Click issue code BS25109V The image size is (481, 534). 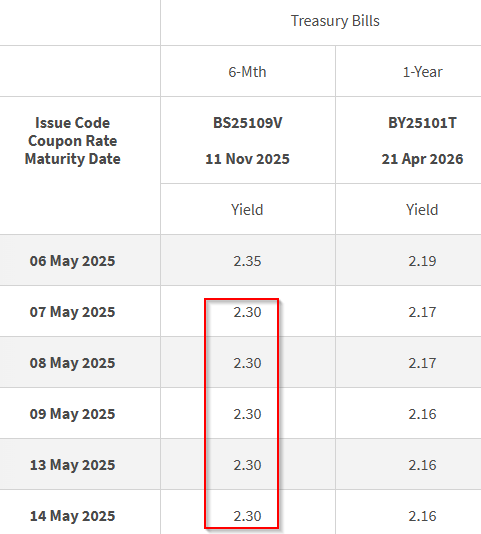(x=247, y=123)
